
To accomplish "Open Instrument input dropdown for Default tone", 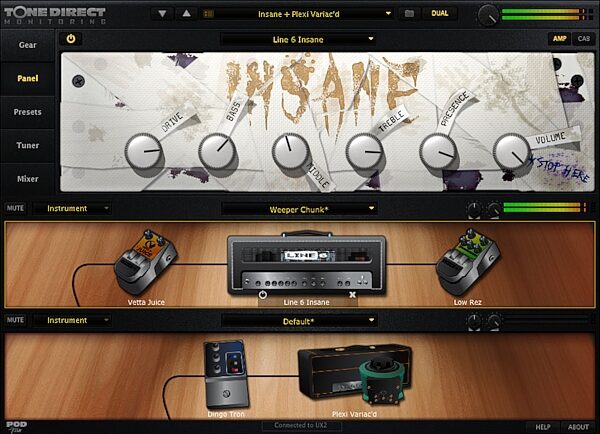I will 73,320.
